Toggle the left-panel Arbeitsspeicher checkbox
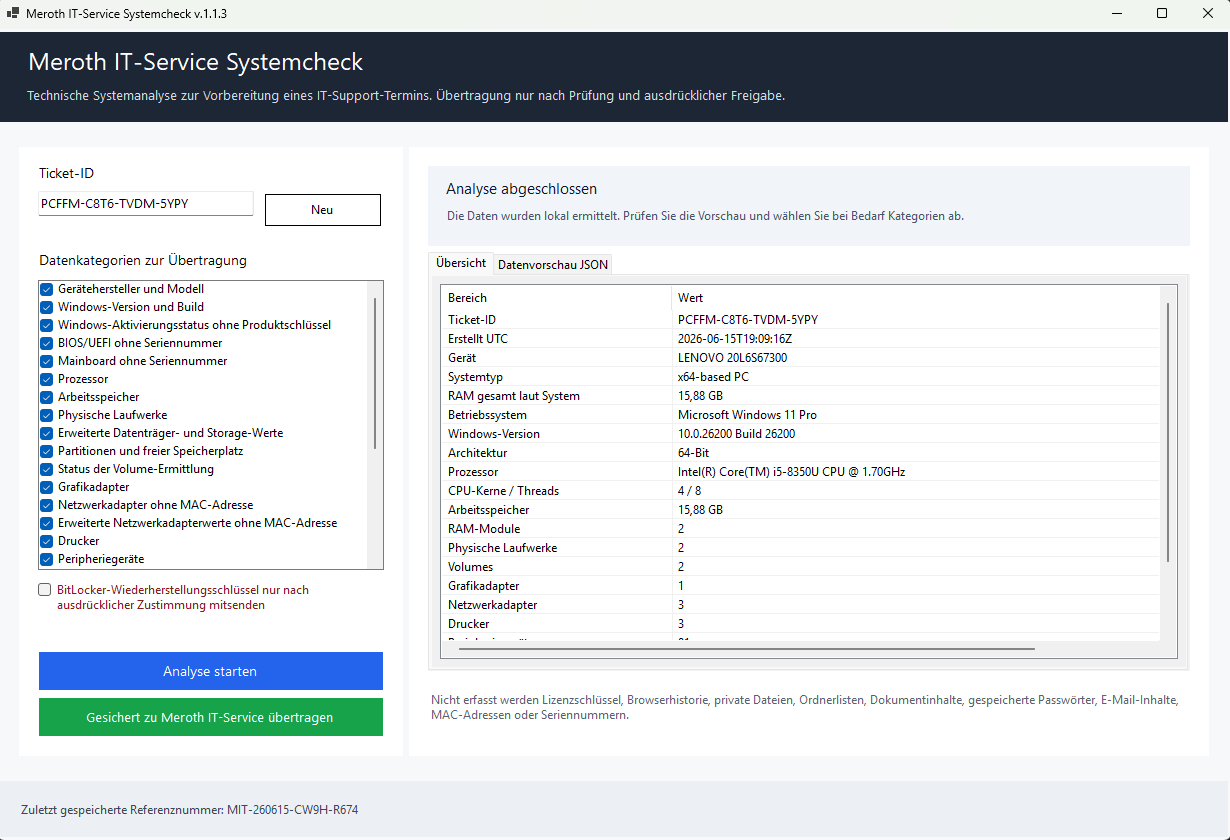1230x840 pixels. [x=46, y=397]
